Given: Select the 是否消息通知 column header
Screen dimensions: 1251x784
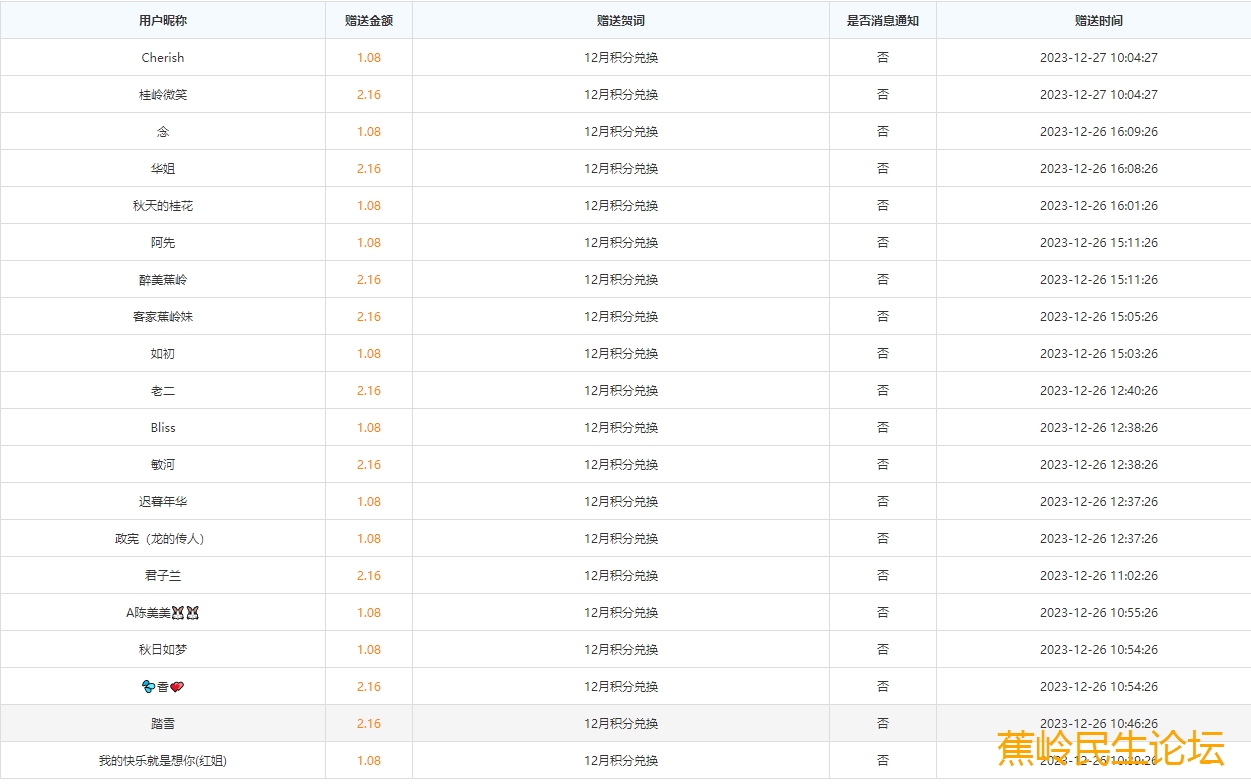Looking at the screenshot, I should [883, 20].
